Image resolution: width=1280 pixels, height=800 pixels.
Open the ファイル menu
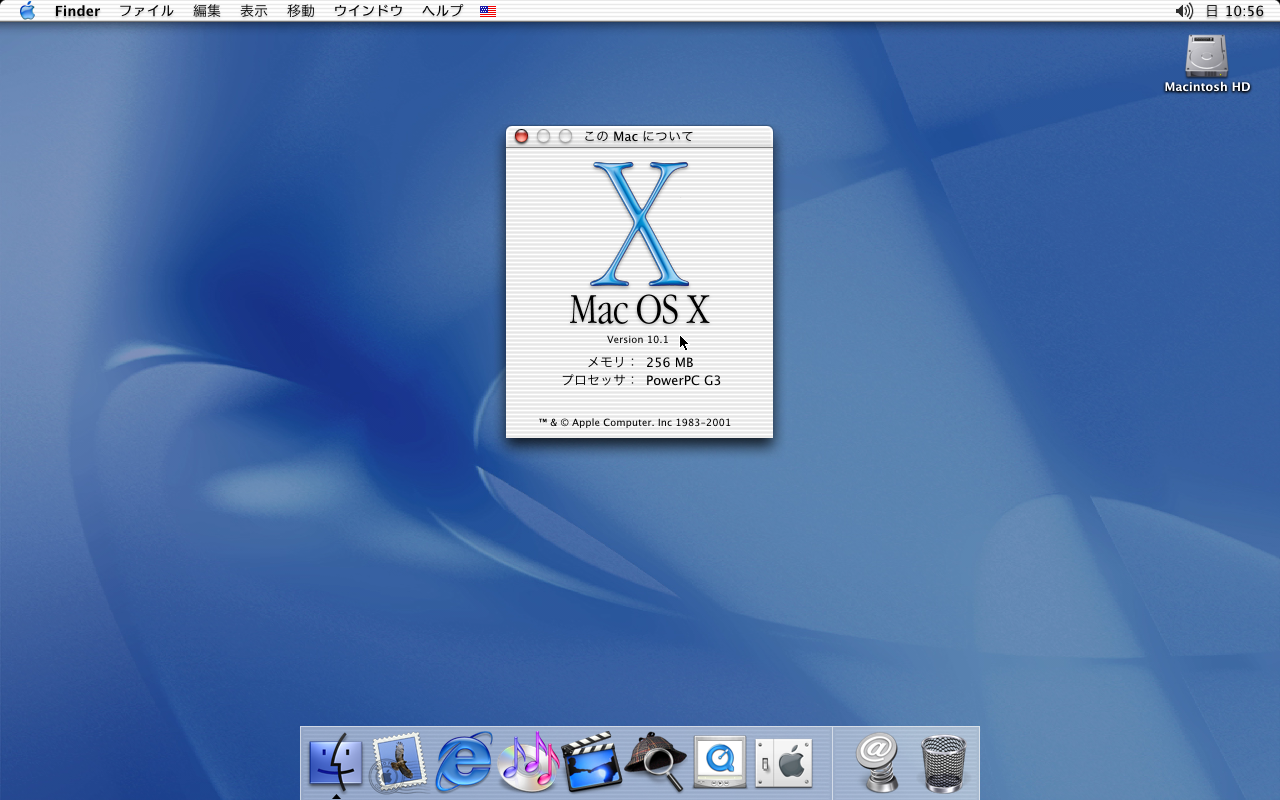coord(146,11)
